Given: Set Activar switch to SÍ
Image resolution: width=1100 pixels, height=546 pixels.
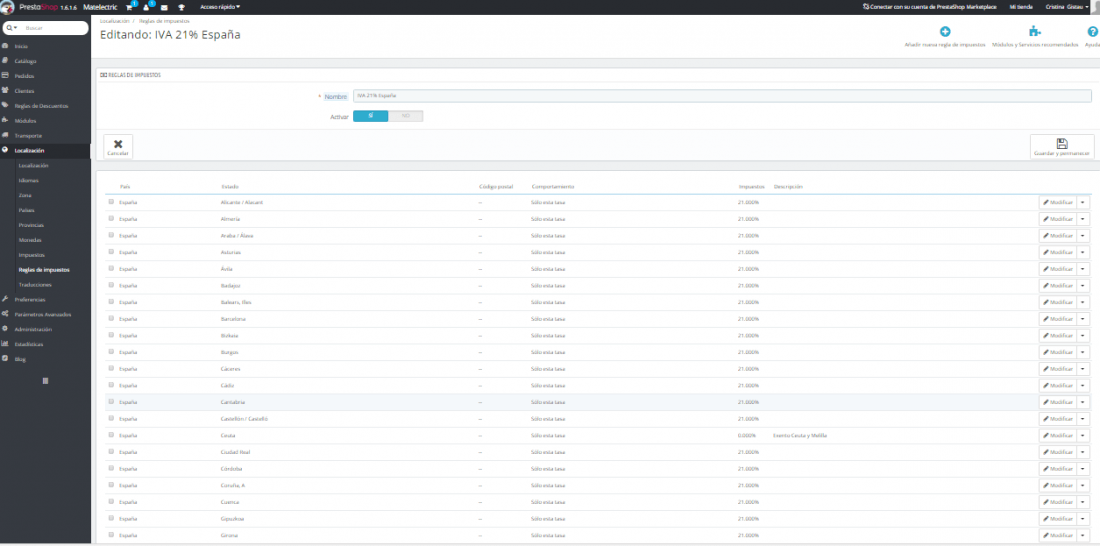Looking at the screenshot, I should click(370, 116).
